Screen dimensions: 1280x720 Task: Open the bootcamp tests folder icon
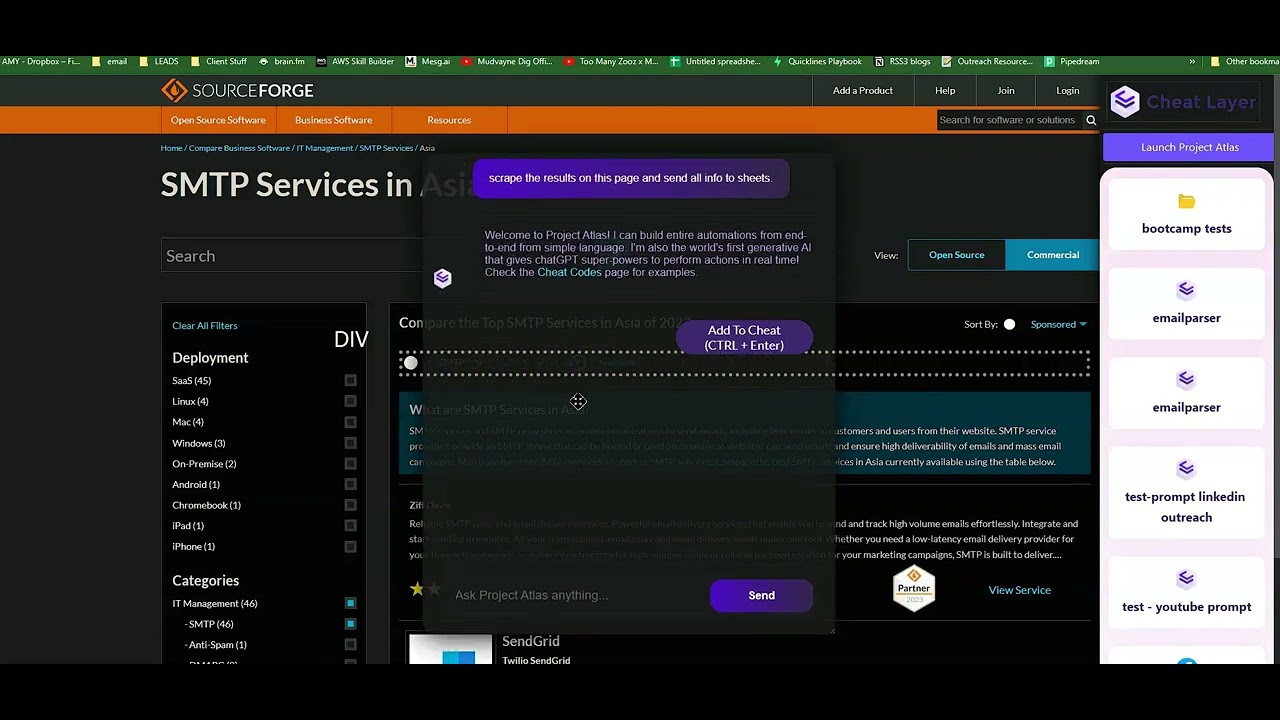[x=1186, y=201]
